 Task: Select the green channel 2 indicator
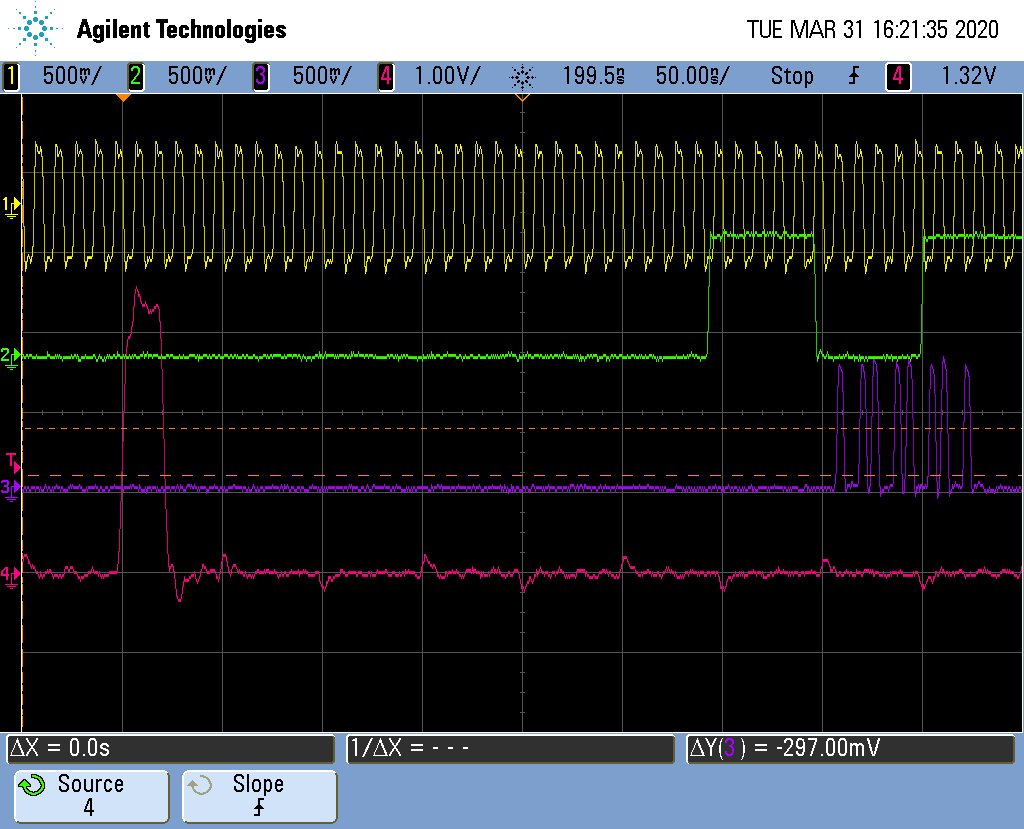pyautogui.click(x=135, y=76)
